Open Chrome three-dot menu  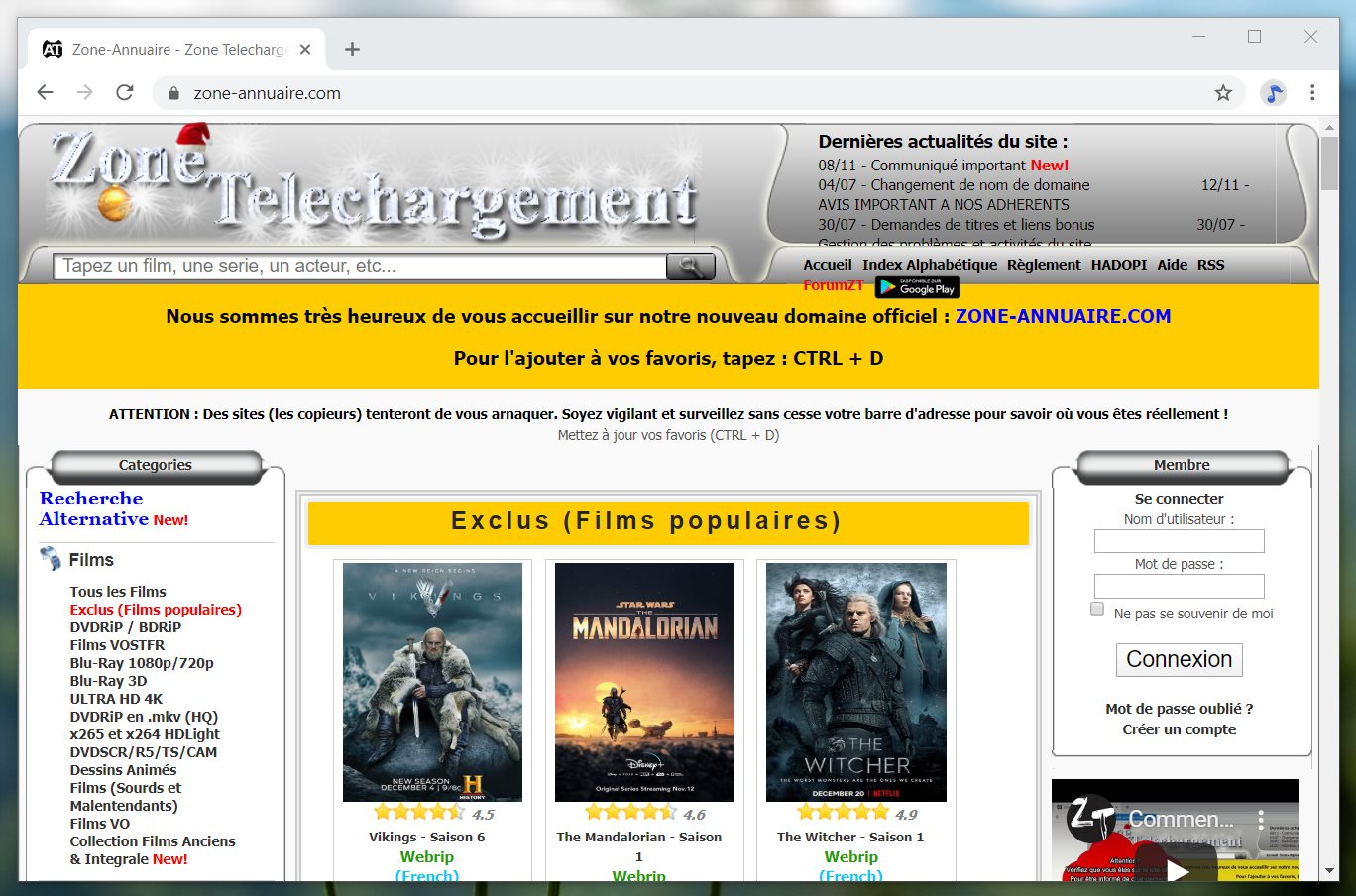pyautogui.click(x=1312, y=93)
